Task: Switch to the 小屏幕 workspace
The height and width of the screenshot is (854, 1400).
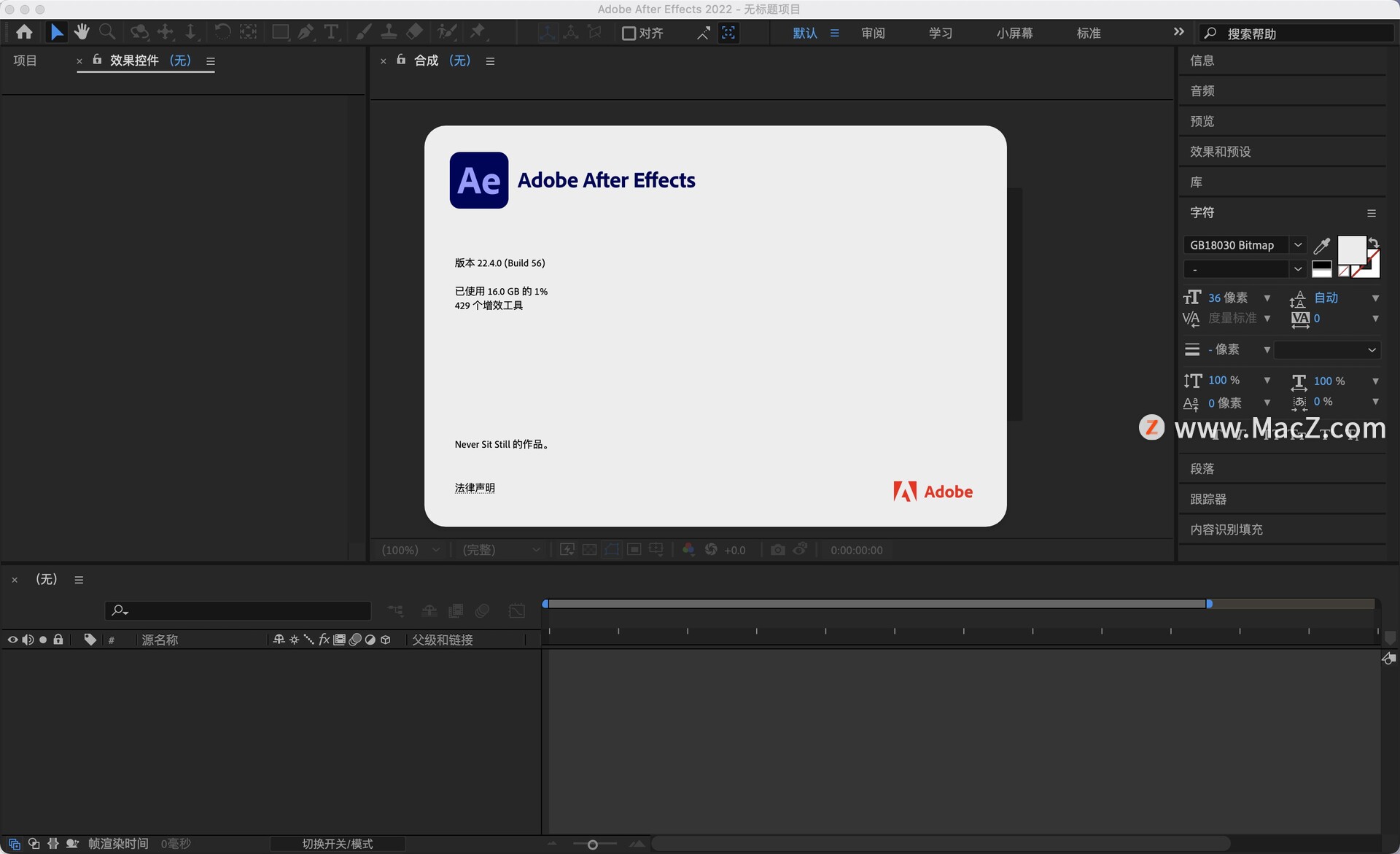Action: pos(1014,33)
